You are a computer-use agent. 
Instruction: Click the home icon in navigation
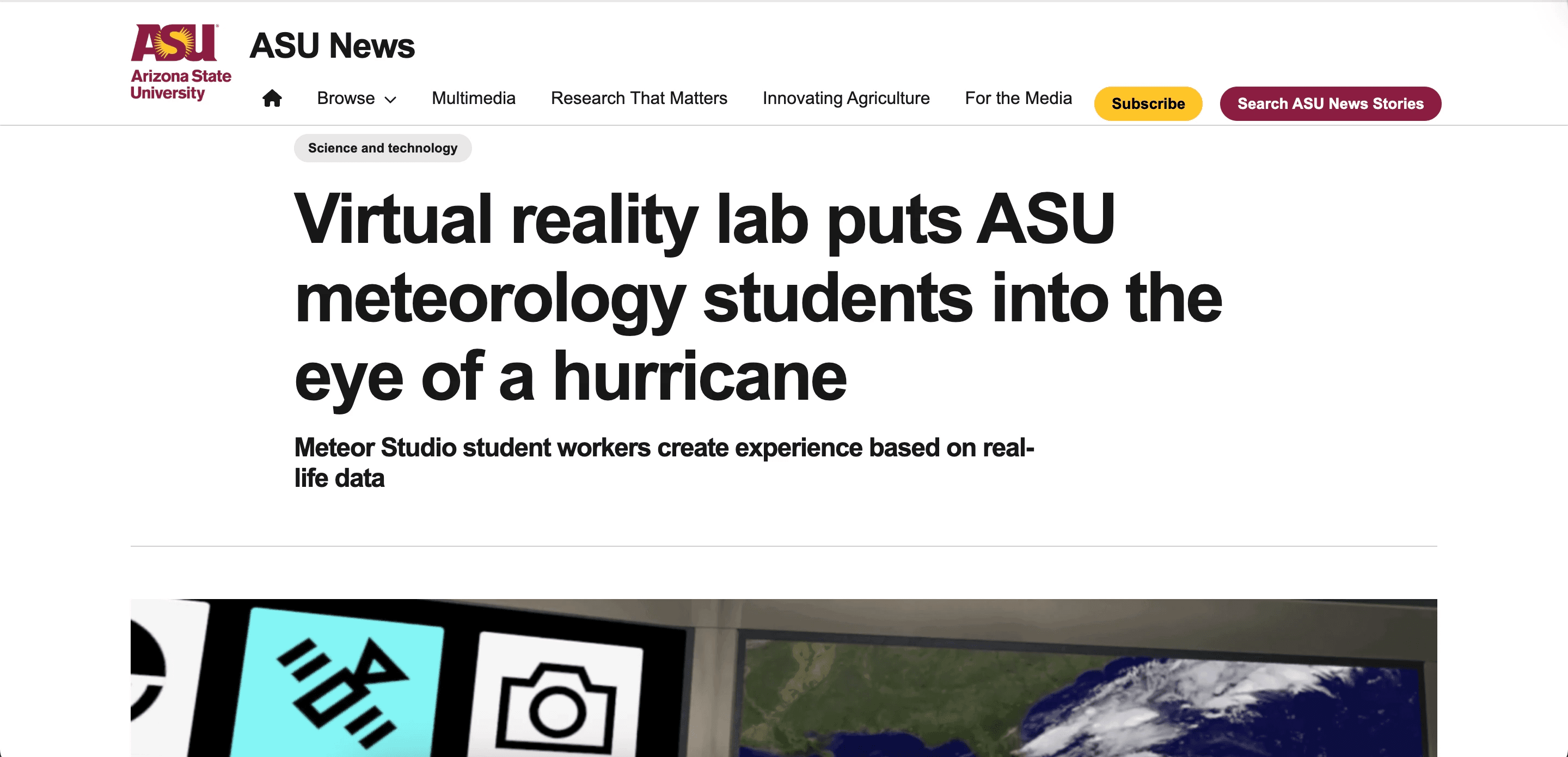pos(272,98)
